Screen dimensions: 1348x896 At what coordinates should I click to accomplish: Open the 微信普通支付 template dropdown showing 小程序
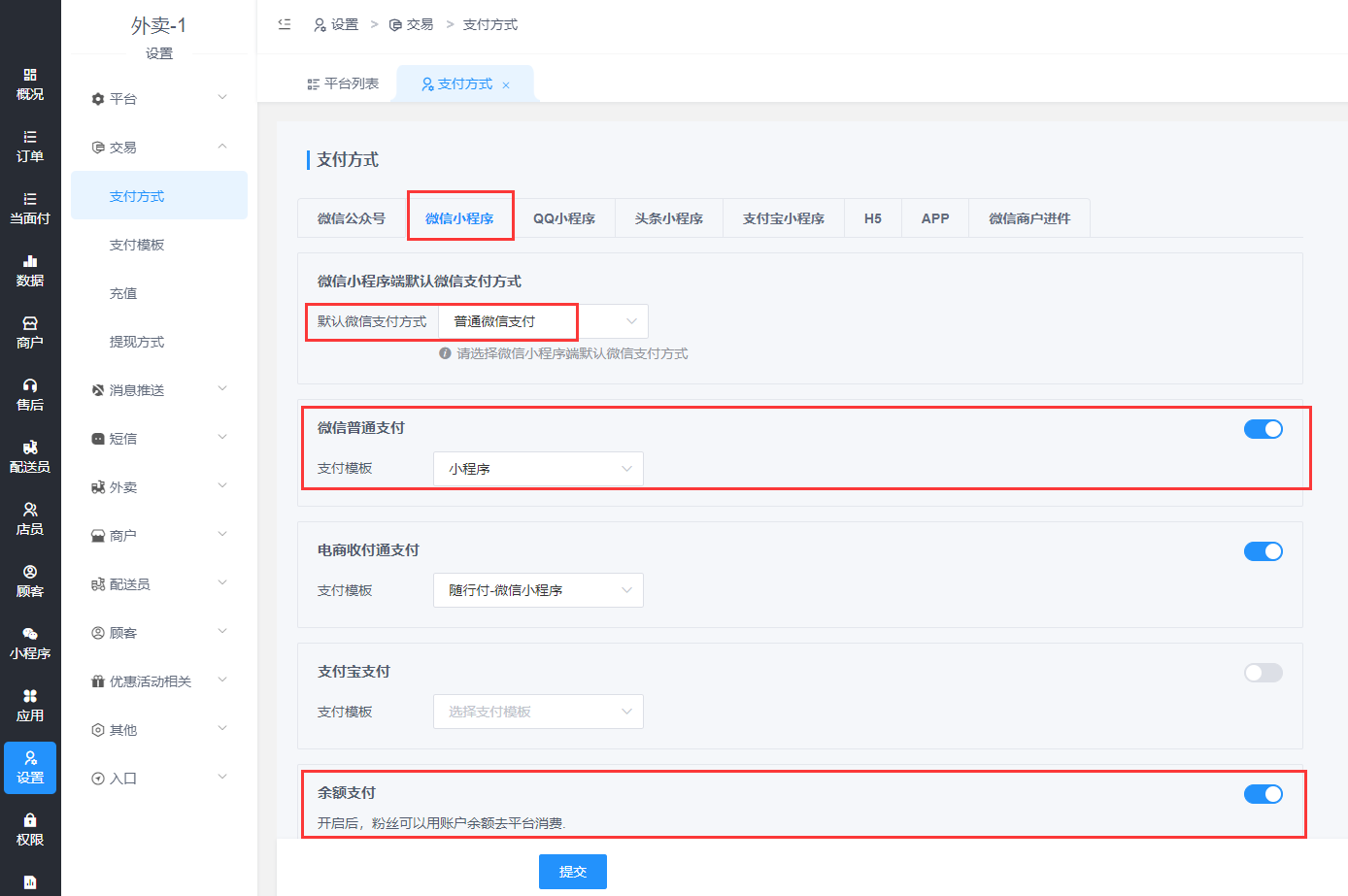538,469
